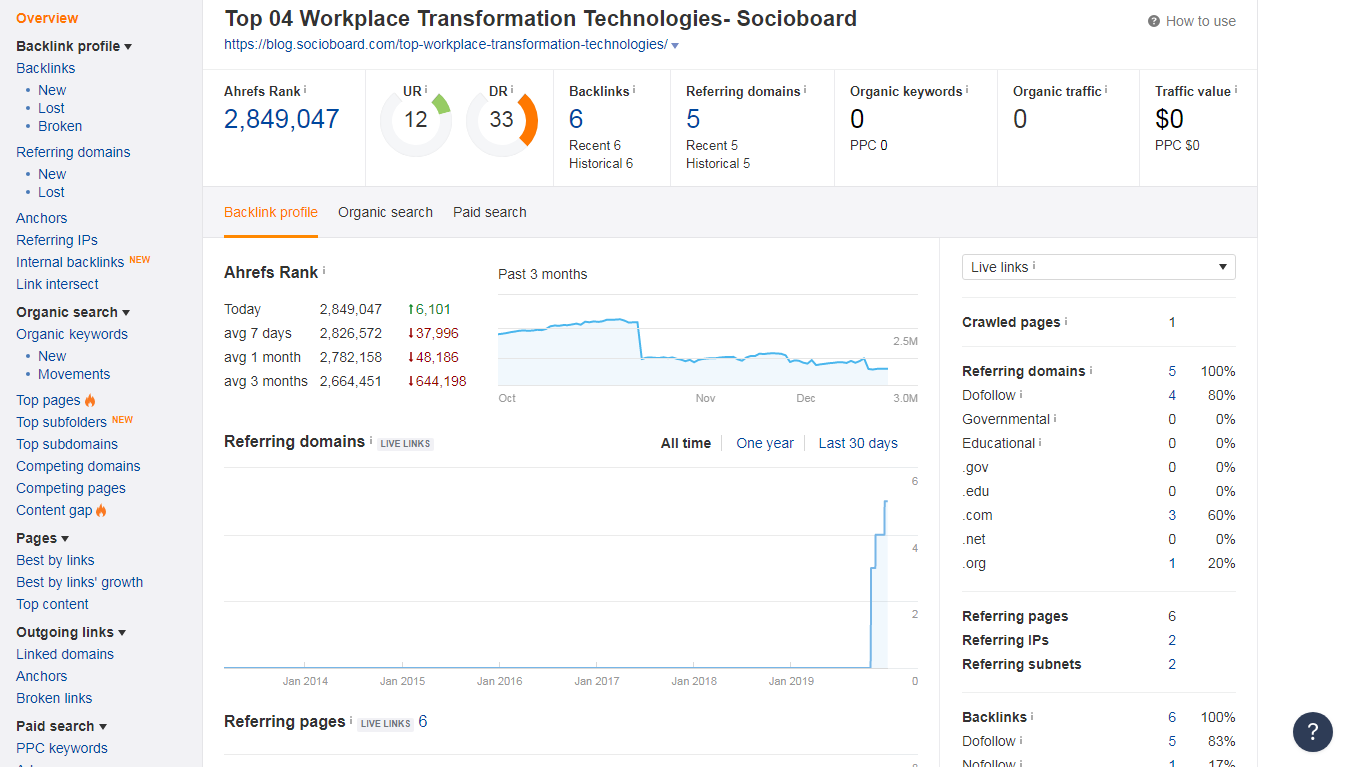1349x767 pixels.
Task: Click info icon beside Governmental row
Action: point(1055,419)
